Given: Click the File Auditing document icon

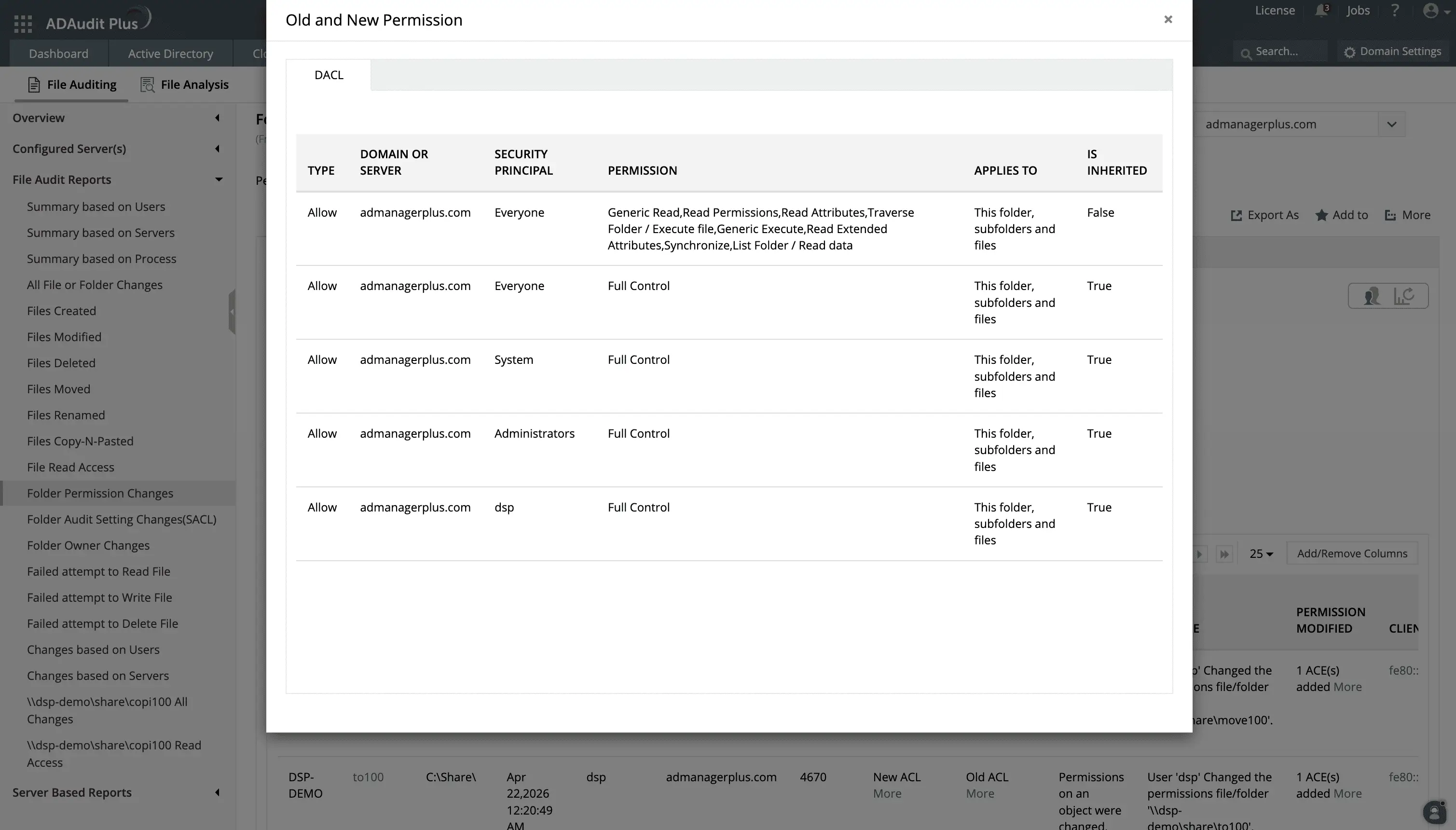Looking at the screenshot, I should [34, 84].
